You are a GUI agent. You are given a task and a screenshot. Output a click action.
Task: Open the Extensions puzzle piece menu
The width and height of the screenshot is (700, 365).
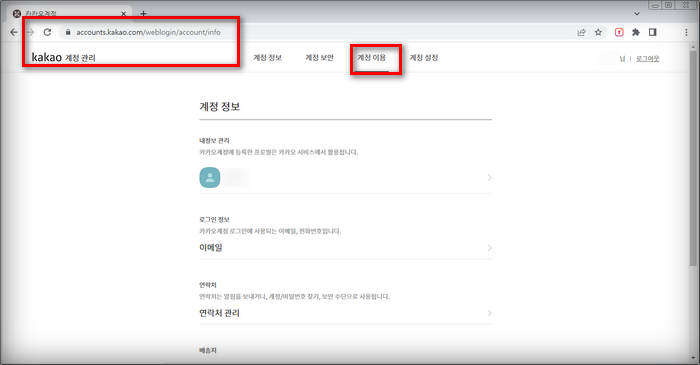point(636,32)
